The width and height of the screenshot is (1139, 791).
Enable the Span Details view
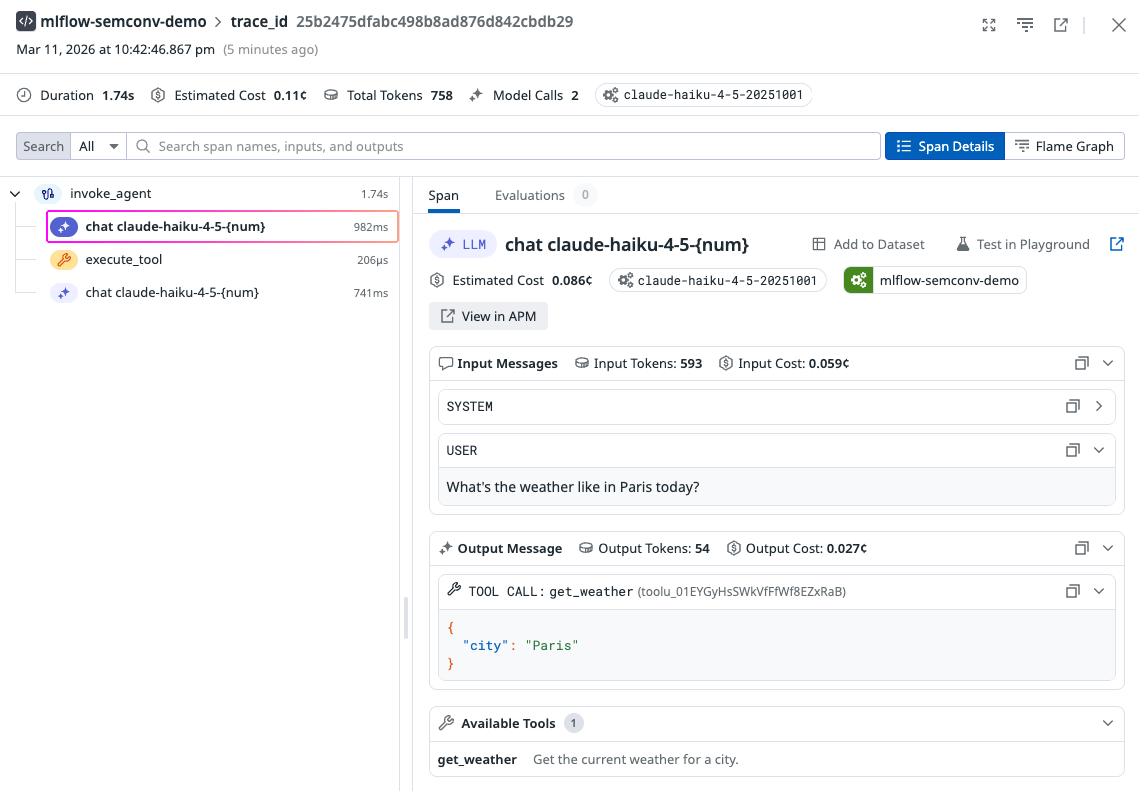point(944,145)
